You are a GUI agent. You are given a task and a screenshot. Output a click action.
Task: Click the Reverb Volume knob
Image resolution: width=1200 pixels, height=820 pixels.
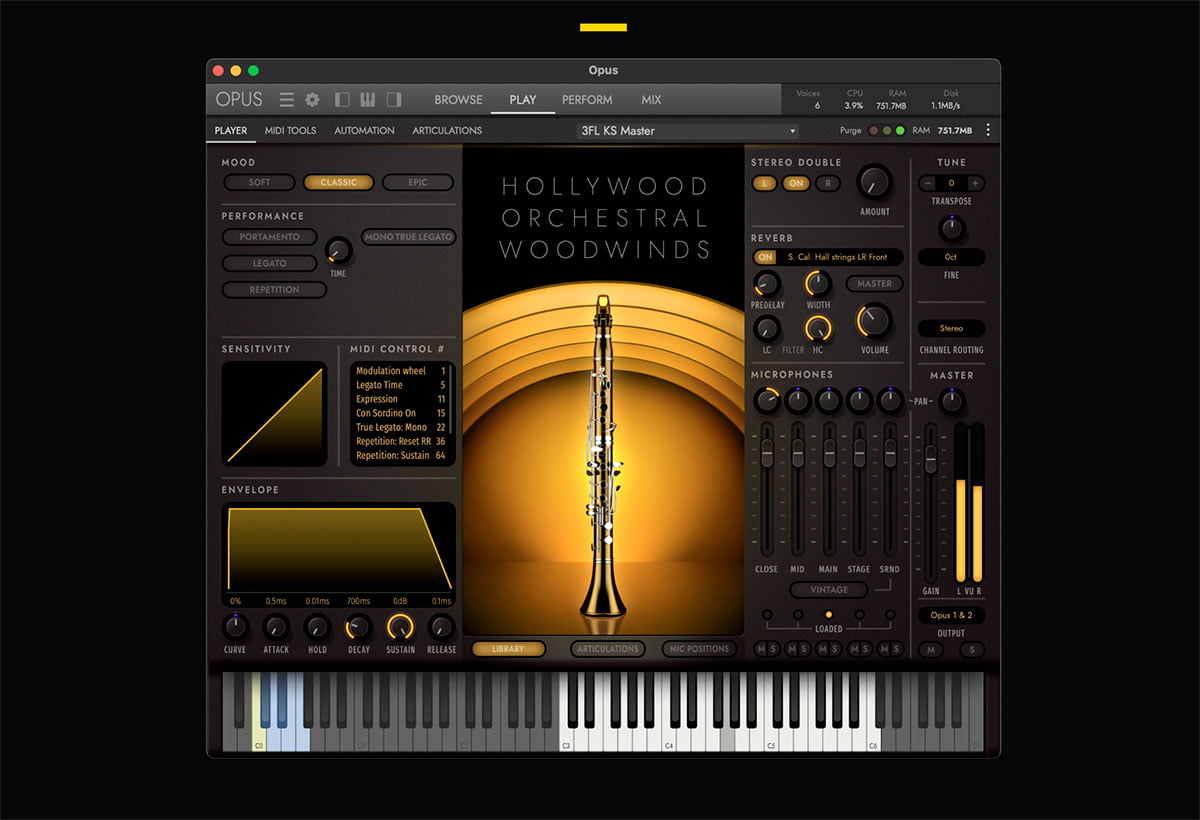pyautogui.click(x=874, y=321)
